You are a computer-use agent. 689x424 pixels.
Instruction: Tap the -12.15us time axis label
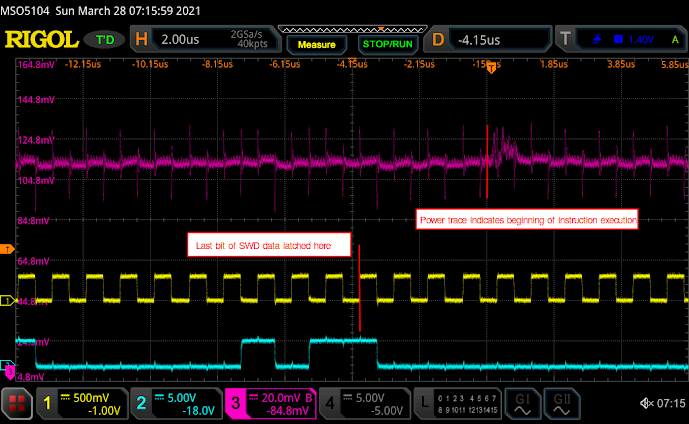[83, 65]
